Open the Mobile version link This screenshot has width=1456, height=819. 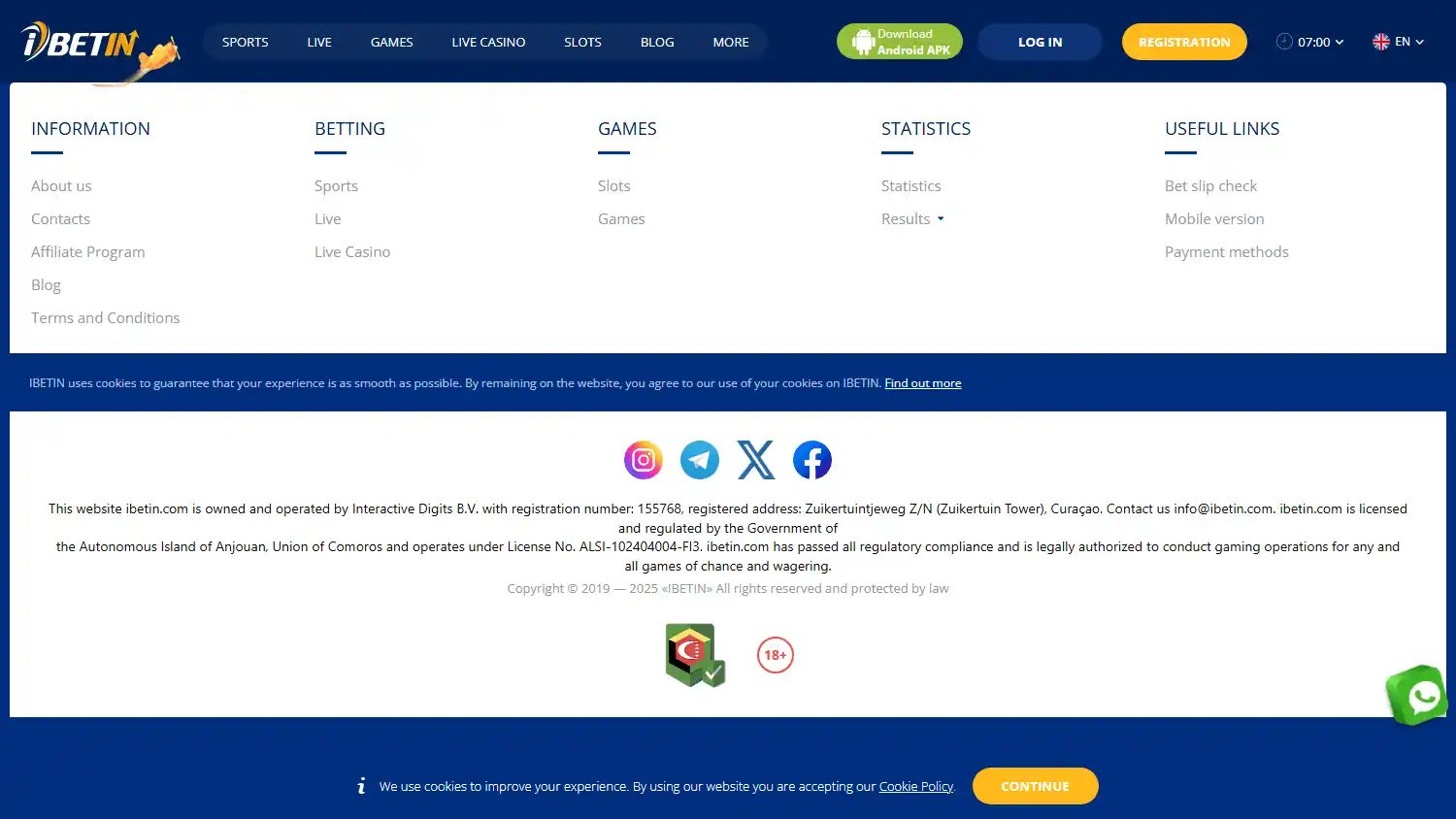point(1214,219)
